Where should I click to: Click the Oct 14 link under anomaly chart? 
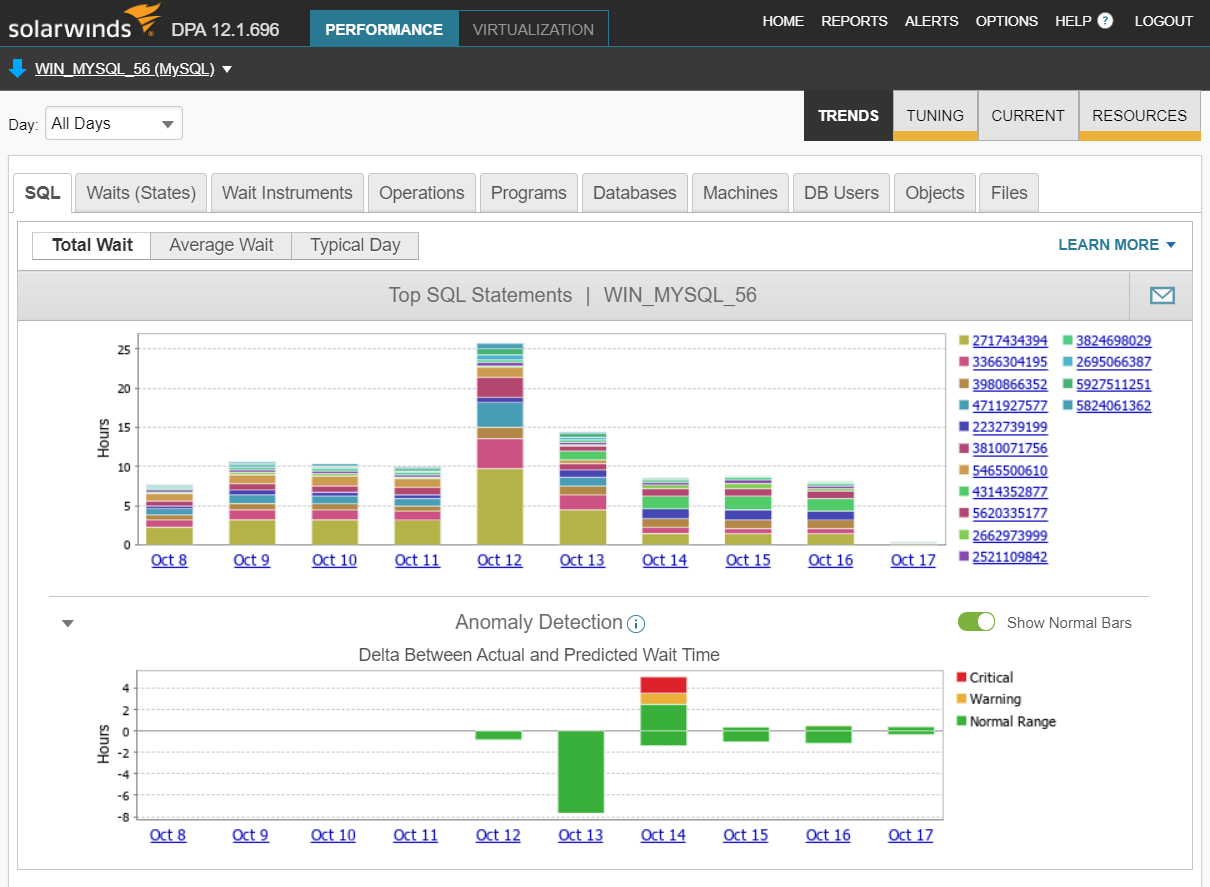click(x=664, y=835)
